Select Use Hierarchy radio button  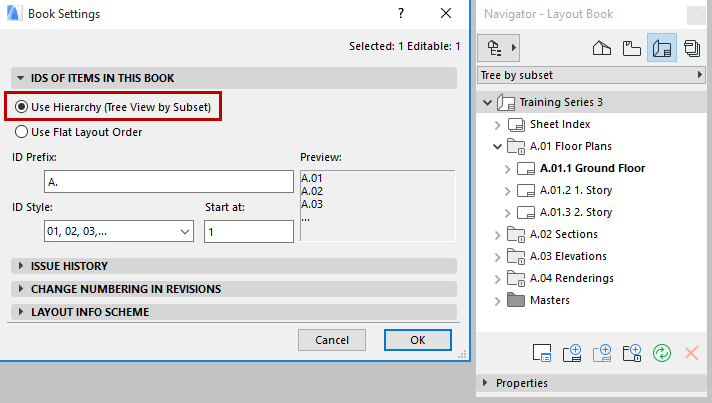(x=22, y=107)
